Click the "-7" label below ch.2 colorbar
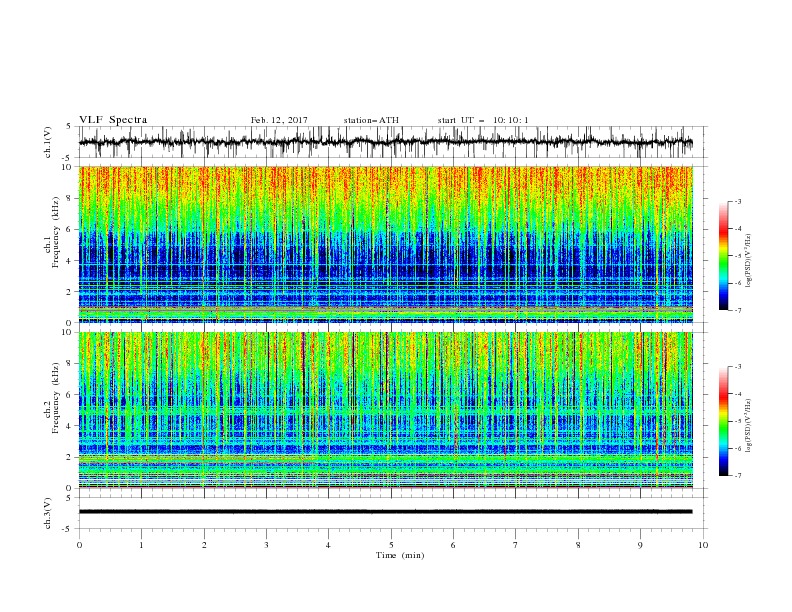Image resolution: width=792 pixels, height=612 pixels. click(737, 476)
